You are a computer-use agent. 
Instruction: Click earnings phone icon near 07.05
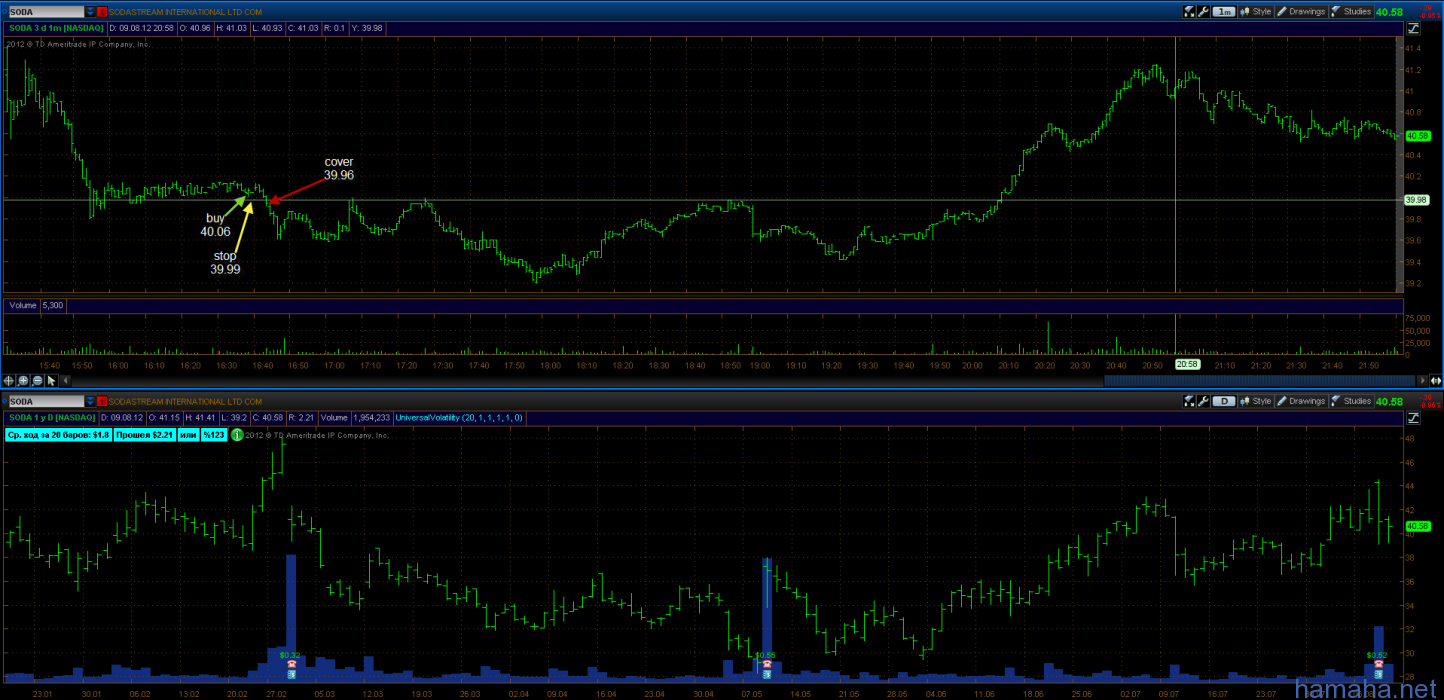[x=766, y=663]
